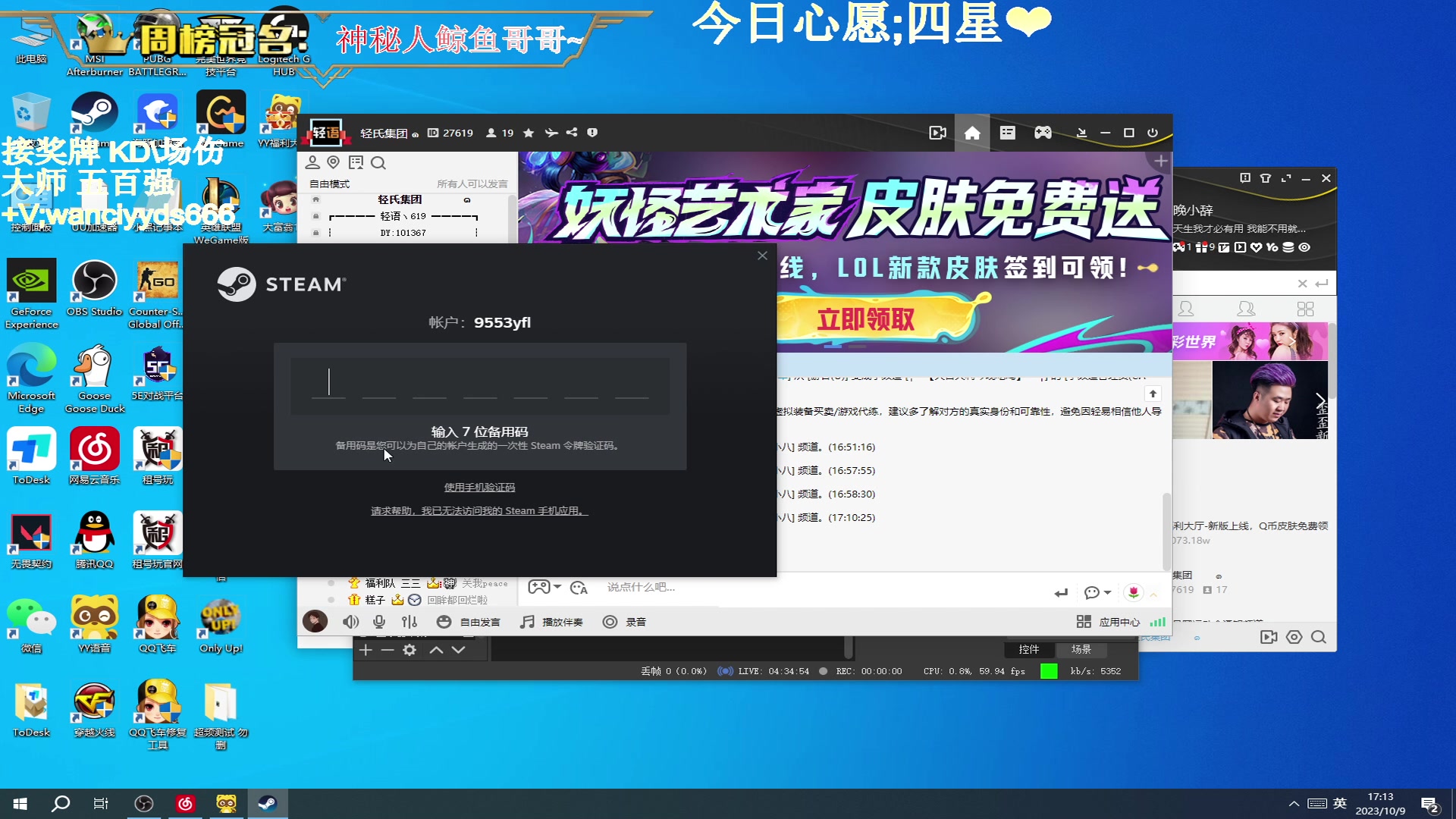Image resolution: width=1456 pixels, height=819 pixels.
Task: Click the search icon at YY main window bottom
Action: pyautogui.click(x=1319, y=637)
